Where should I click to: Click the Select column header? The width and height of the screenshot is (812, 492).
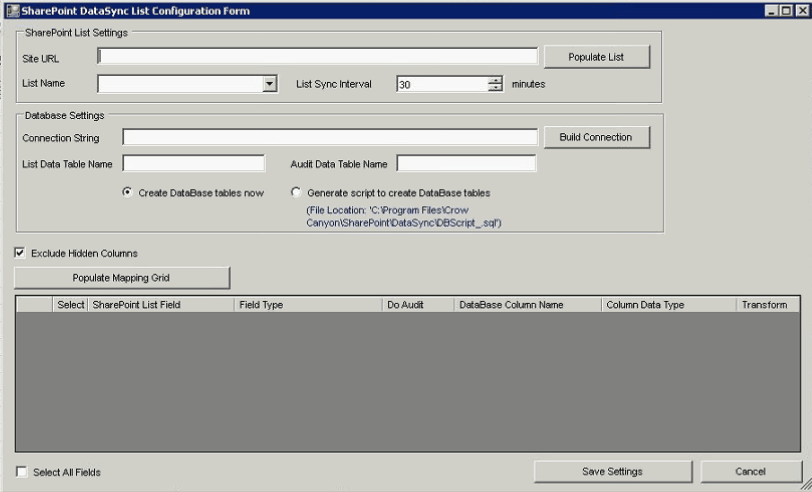point(70,305)
